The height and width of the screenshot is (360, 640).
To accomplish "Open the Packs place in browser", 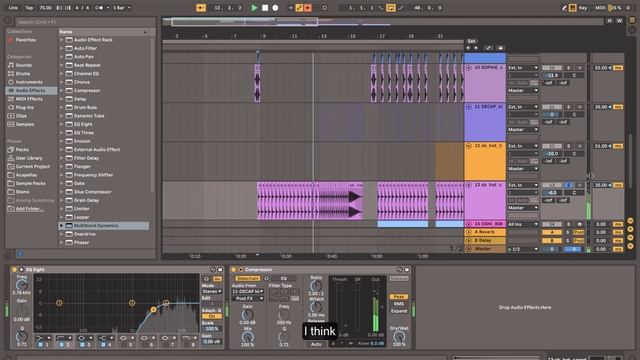I will click(22, 150).
